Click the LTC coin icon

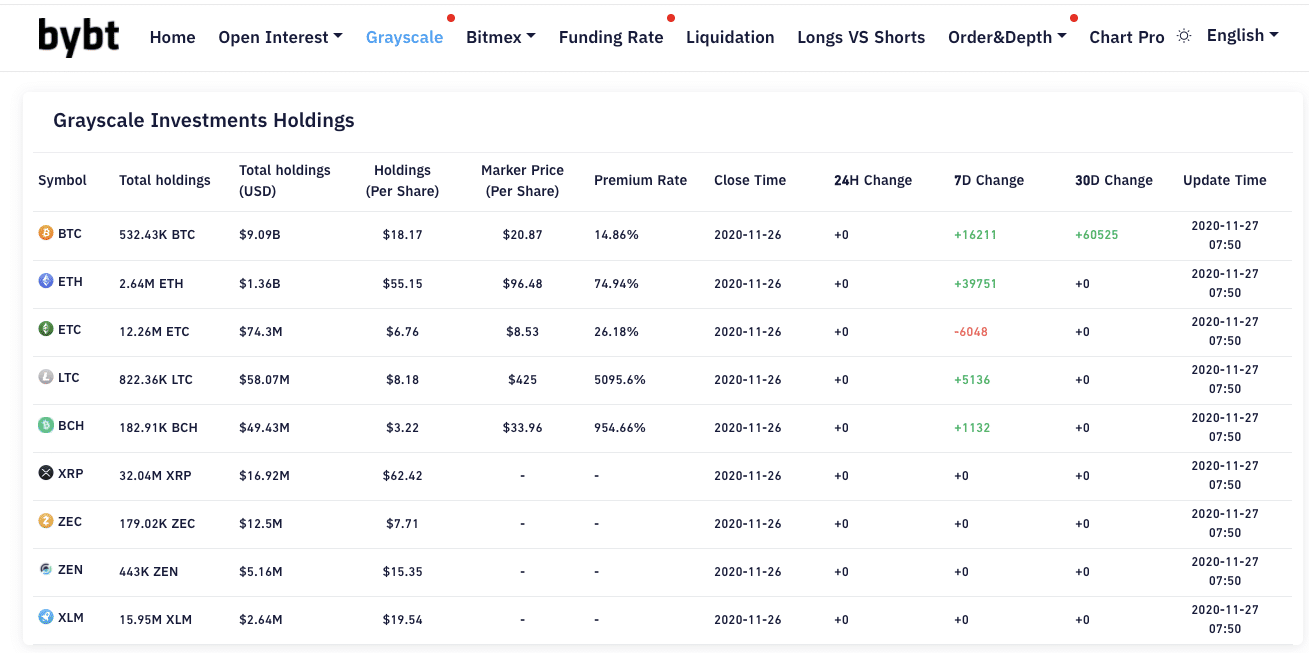(45, 377)
